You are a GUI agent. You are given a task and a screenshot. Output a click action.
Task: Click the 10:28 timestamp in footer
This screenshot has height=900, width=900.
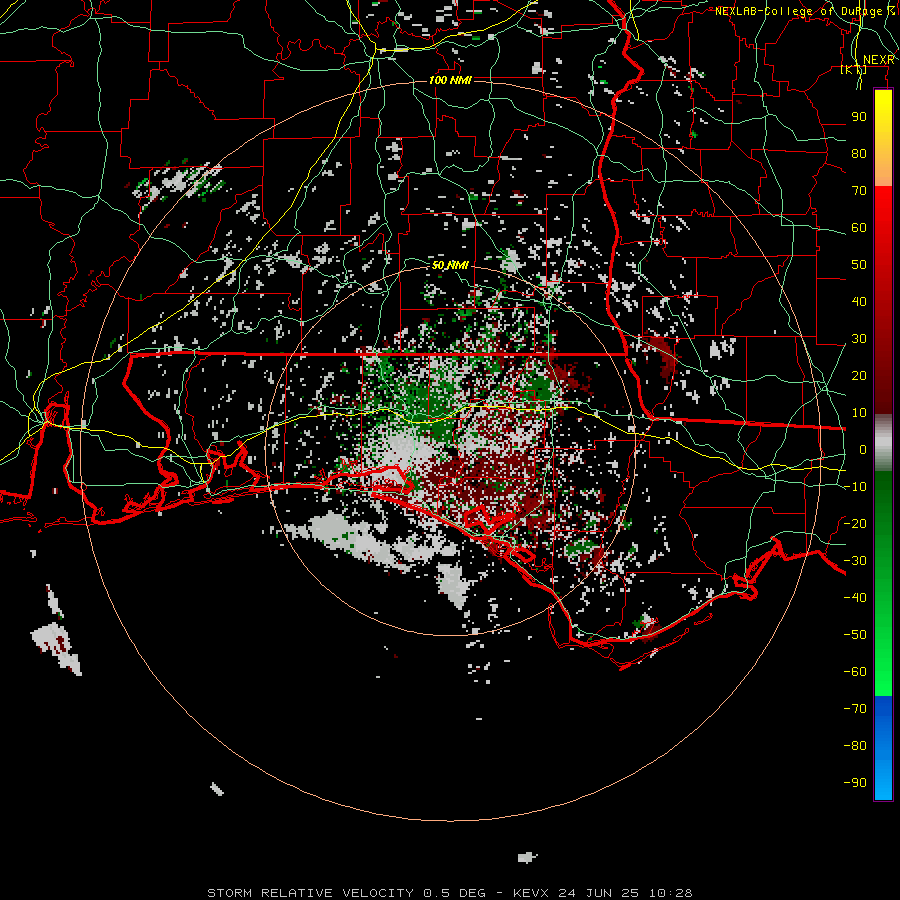point(671,893)
